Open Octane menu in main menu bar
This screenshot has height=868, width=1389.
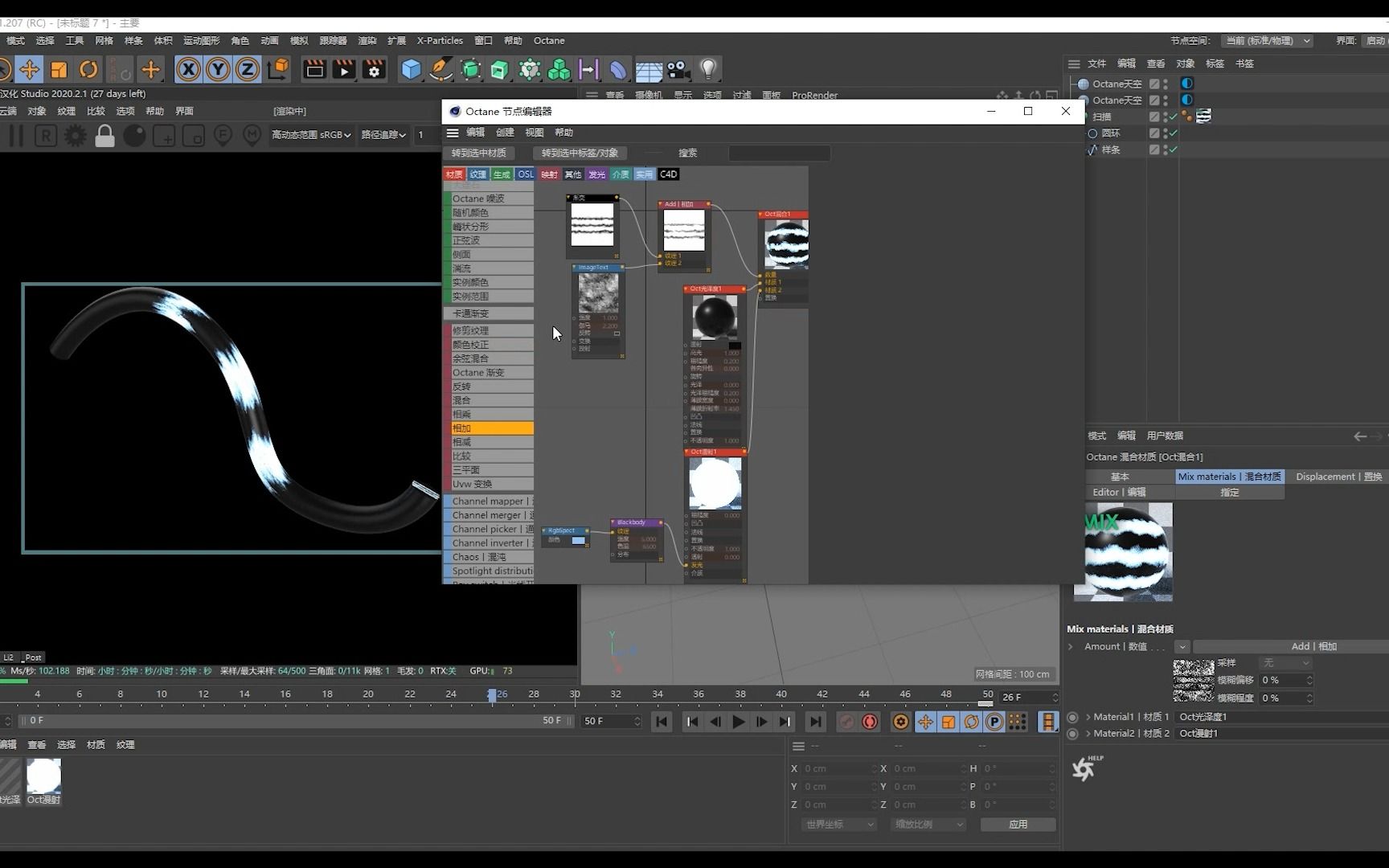[x=549, y=41]
